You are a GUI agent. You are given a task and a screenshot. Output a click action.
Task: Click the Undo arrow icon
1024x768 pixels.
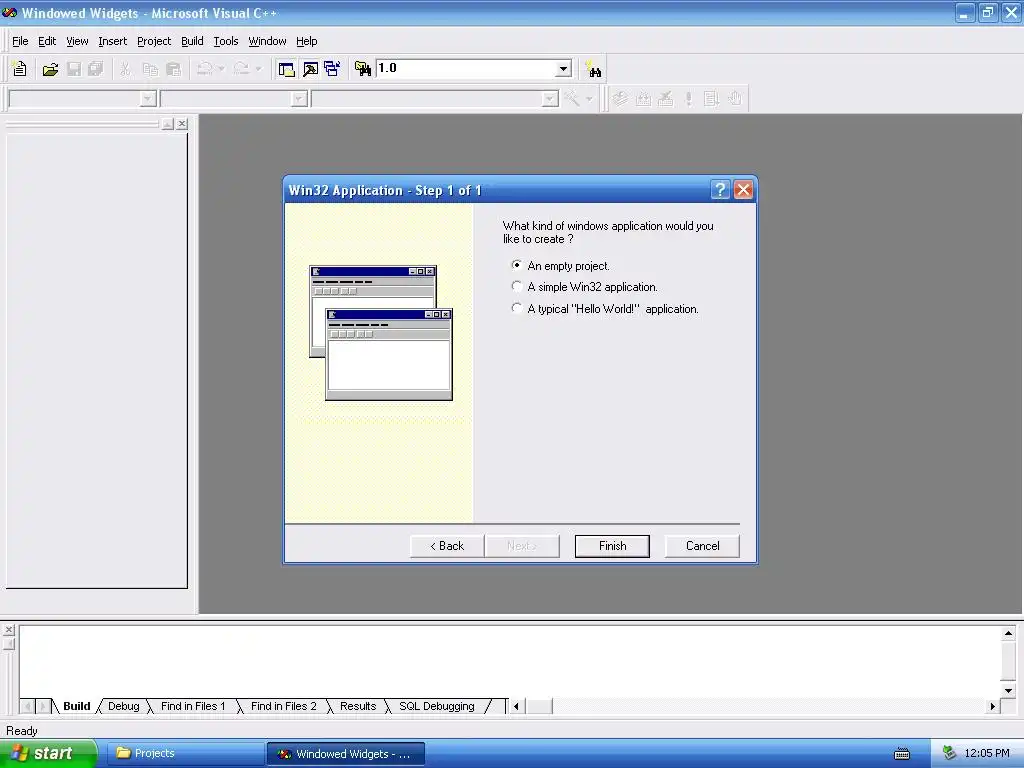[x=204, y=69]
